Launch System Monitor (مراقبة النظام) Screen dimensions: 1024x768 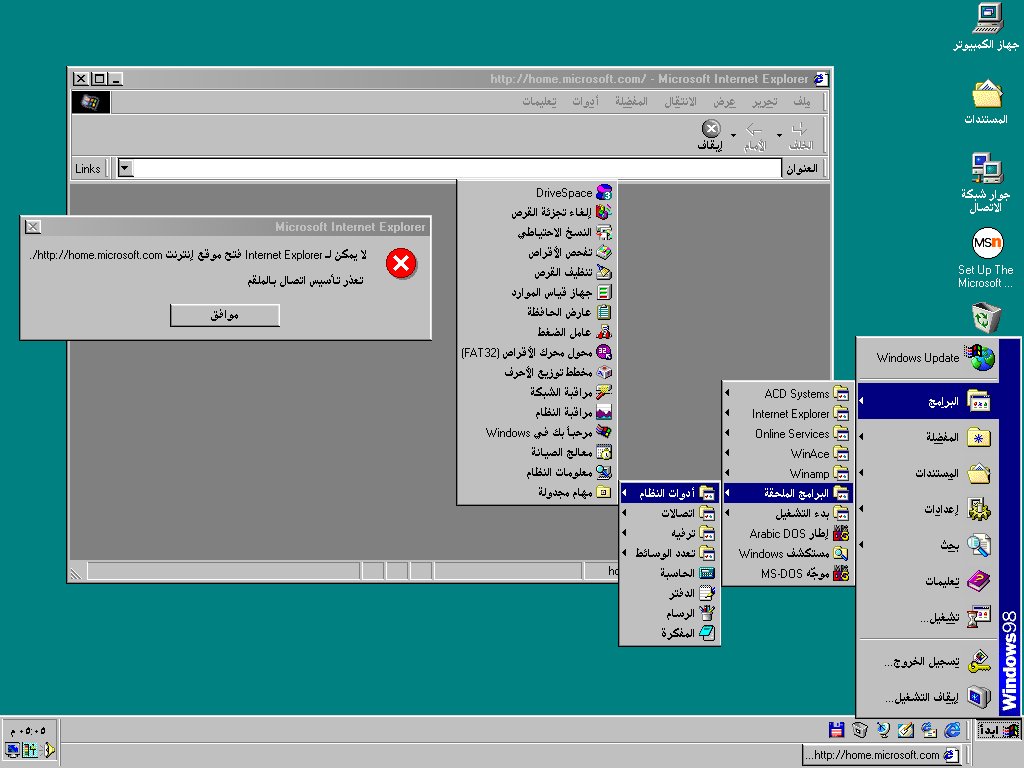[x=537, y=412]
